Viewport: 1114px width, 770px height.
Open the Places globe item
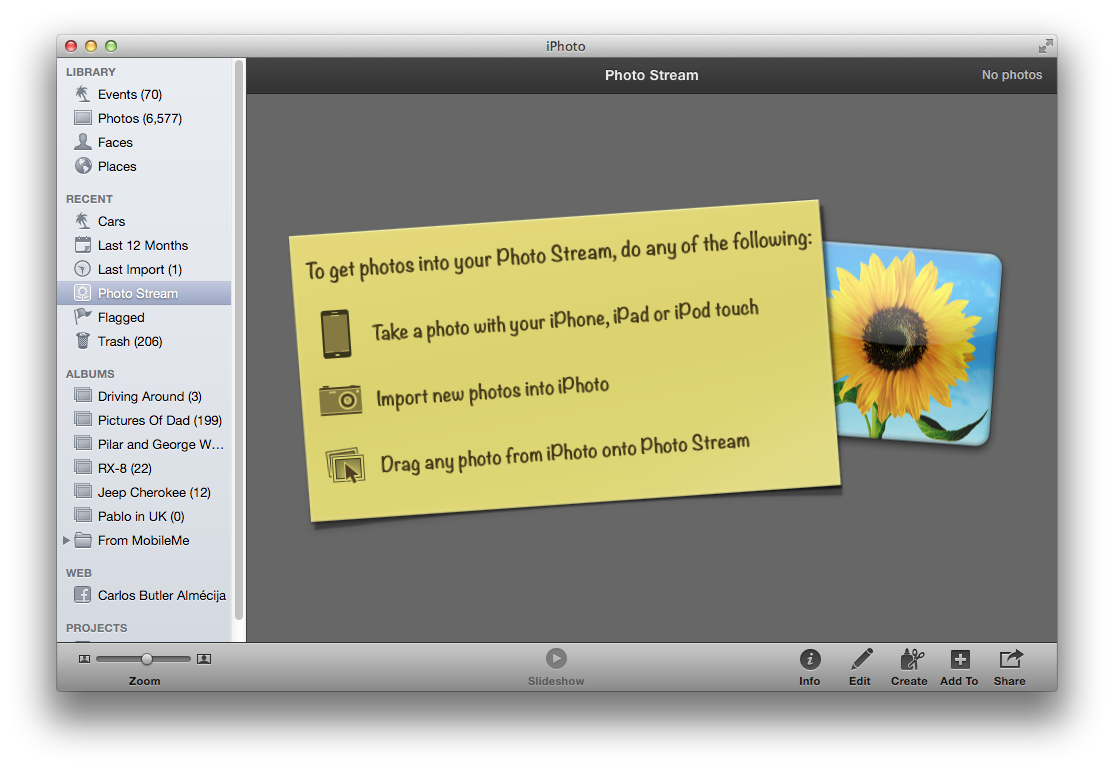(144, 166)
